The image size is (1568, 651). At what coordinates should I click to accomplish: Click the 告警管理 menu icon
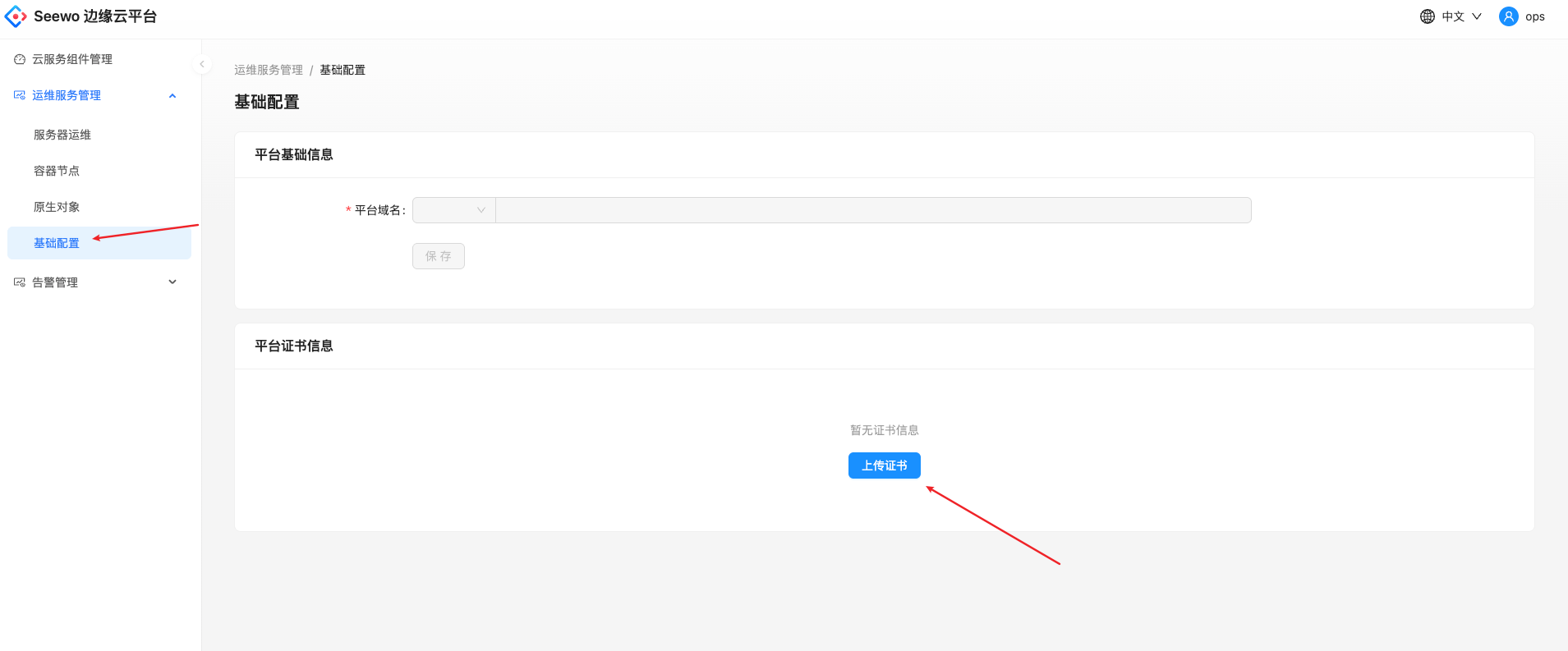pyautogui.click(x=20, y=282)
